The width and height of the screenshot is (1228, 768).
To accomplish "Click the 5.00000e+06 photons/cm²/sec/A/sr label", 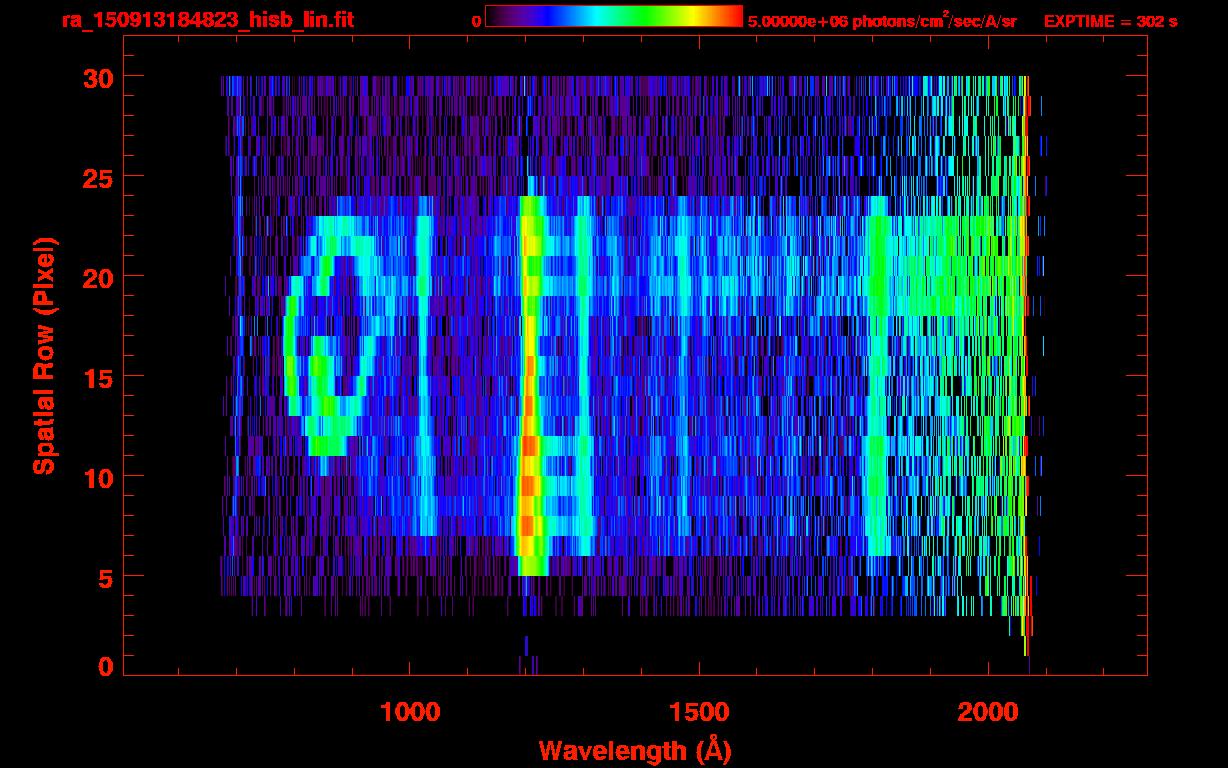I will click(x=882, y=21).
